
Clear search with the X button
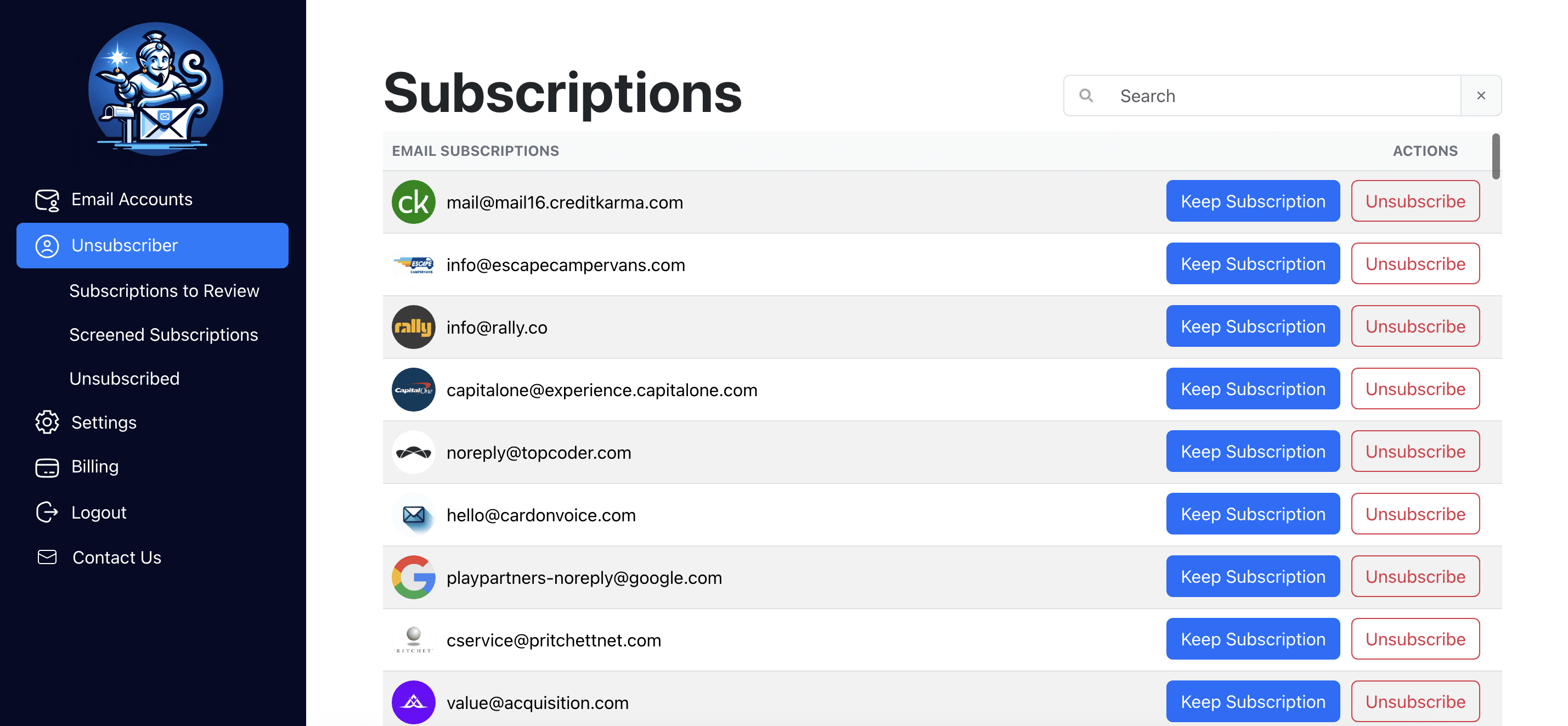pos(1481,95)
